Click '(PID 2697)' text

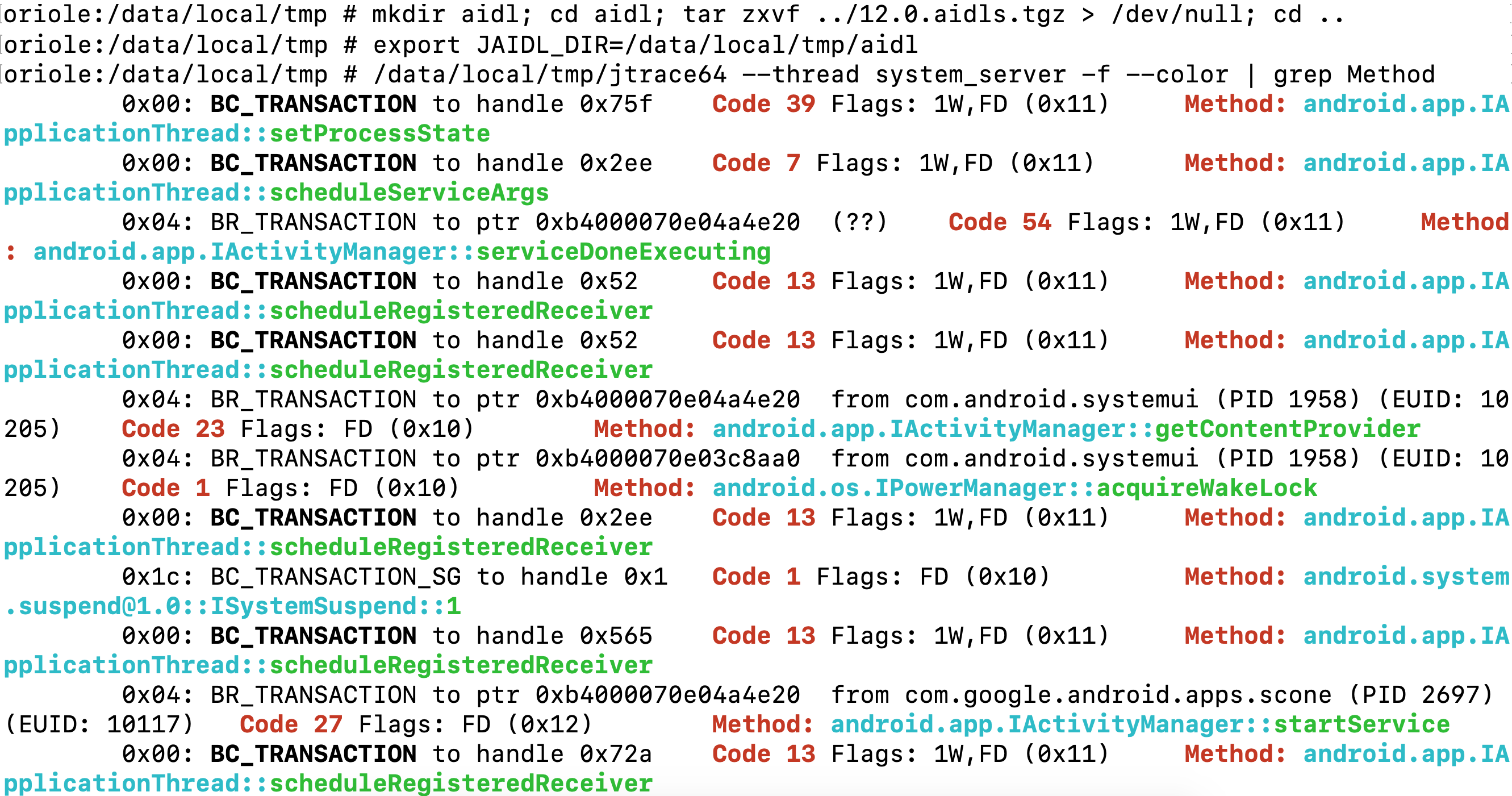[x=1421, y=695]
